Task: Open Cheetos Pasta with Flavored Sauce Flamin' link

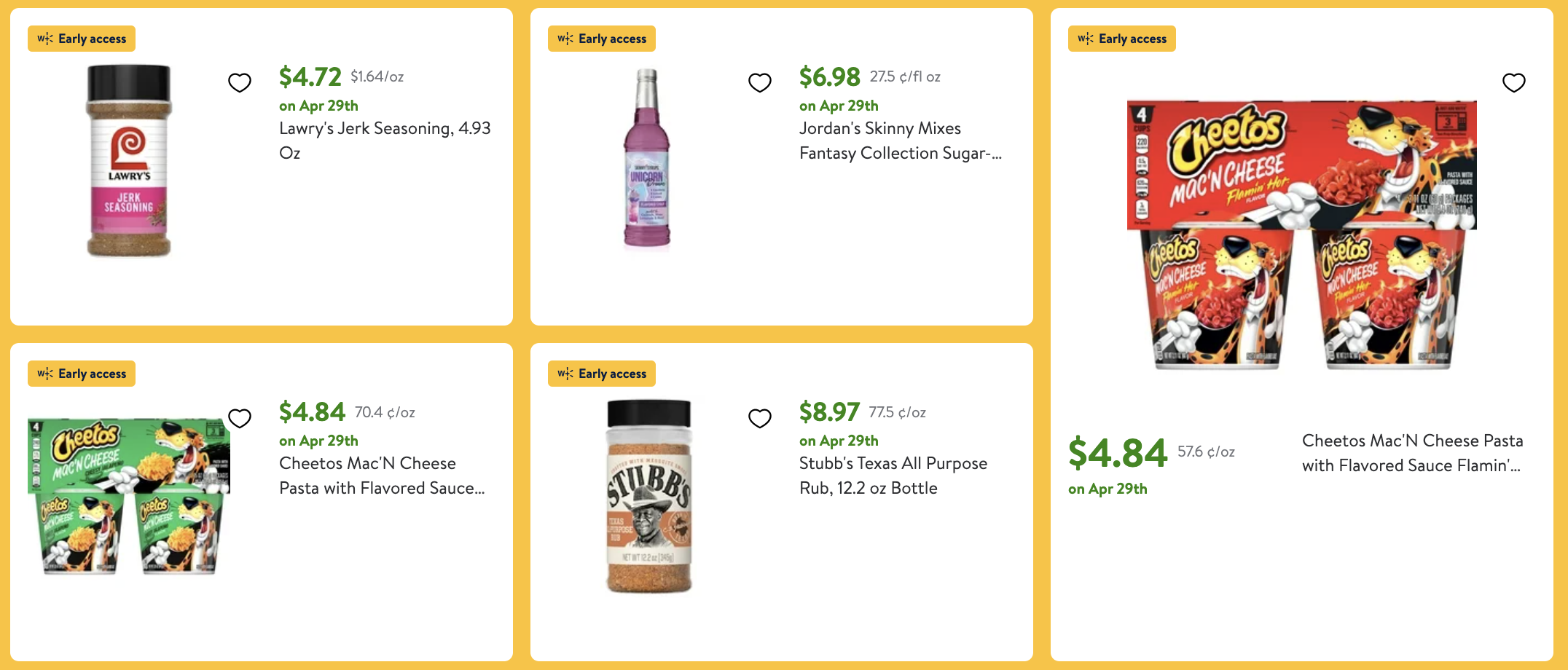Action: click(1412, 452)
